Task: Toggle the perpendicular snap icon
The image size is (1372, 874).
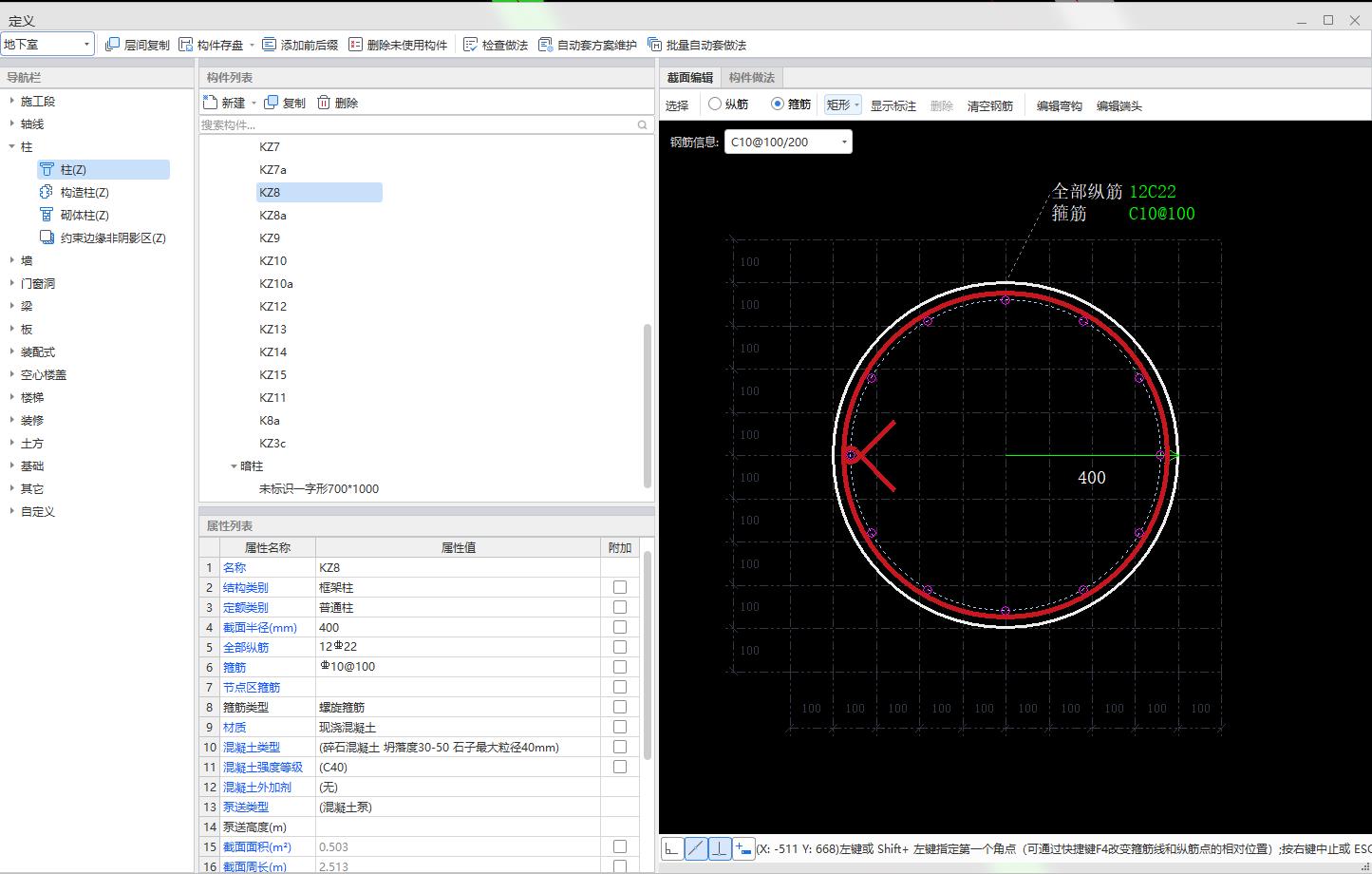Action: tap(720, 848)
